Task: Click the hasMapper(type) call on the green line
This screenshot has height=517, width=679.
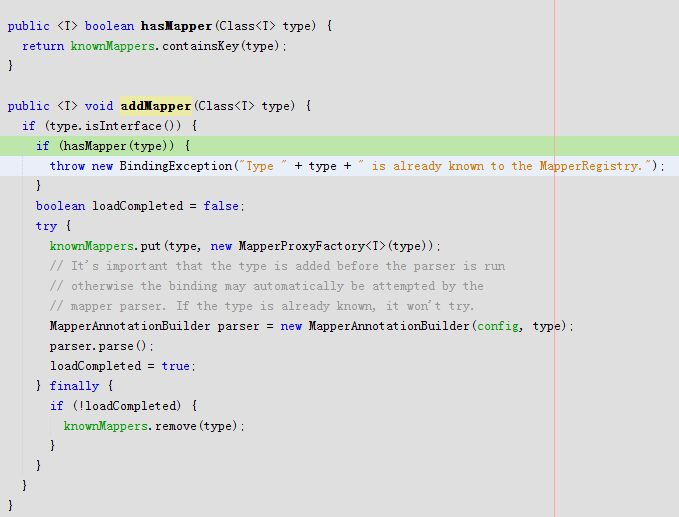Action: [119, 146]
